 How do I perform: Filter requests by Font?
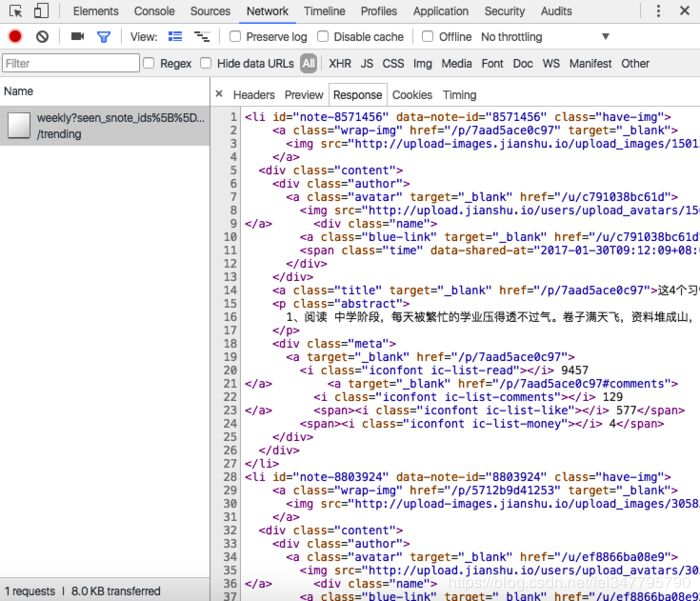[492, 63]
